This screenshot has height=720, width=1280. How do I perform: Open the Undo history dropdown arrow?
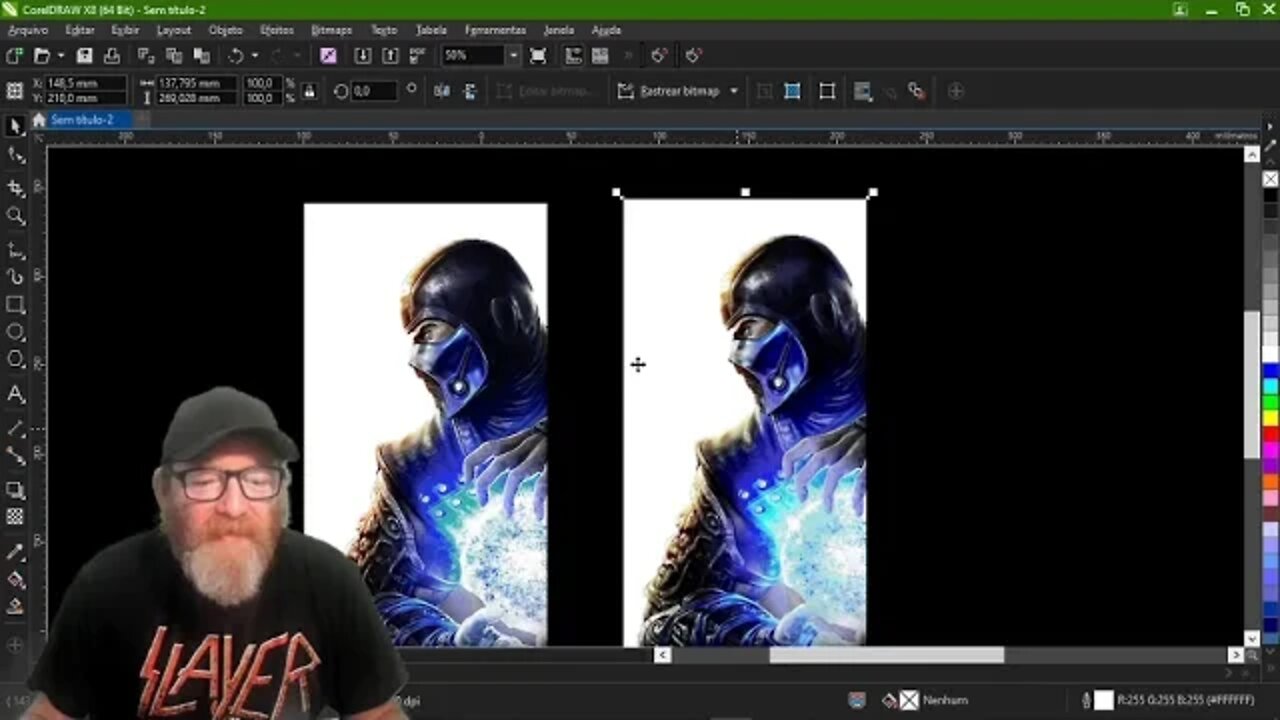(x=255, y=56)
